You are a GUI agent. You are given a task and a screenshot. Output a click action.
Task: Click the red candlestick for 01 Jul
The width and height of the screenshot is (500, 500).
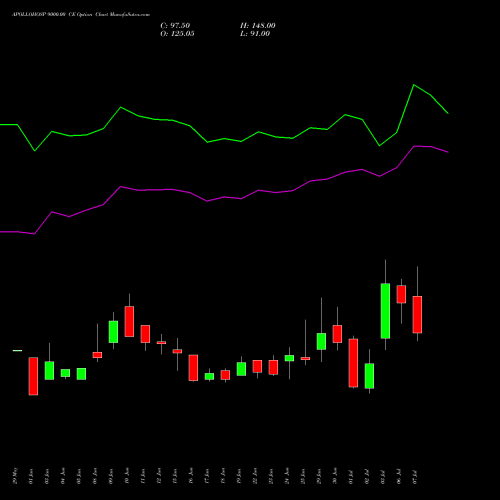point(353,363)
